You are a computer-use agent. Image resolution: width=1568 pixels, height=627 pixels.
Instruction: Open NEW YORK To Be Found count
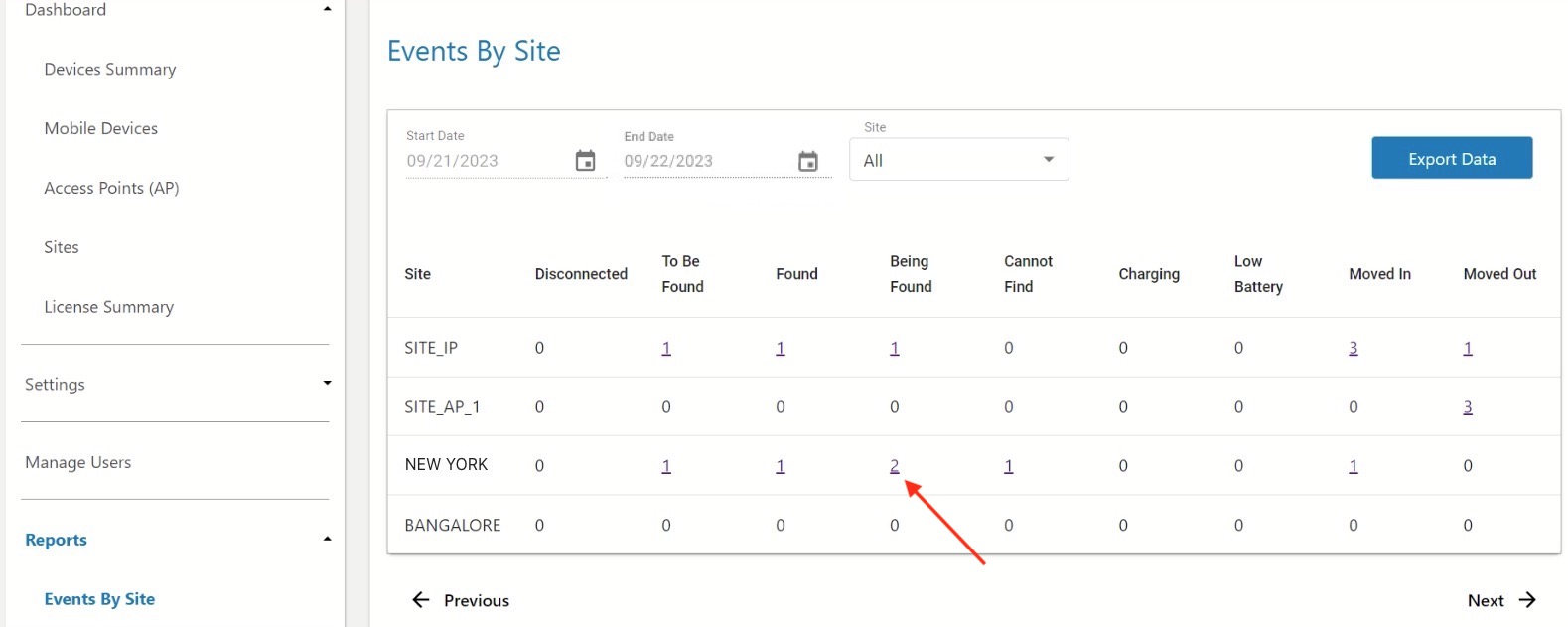pos(666,466)
